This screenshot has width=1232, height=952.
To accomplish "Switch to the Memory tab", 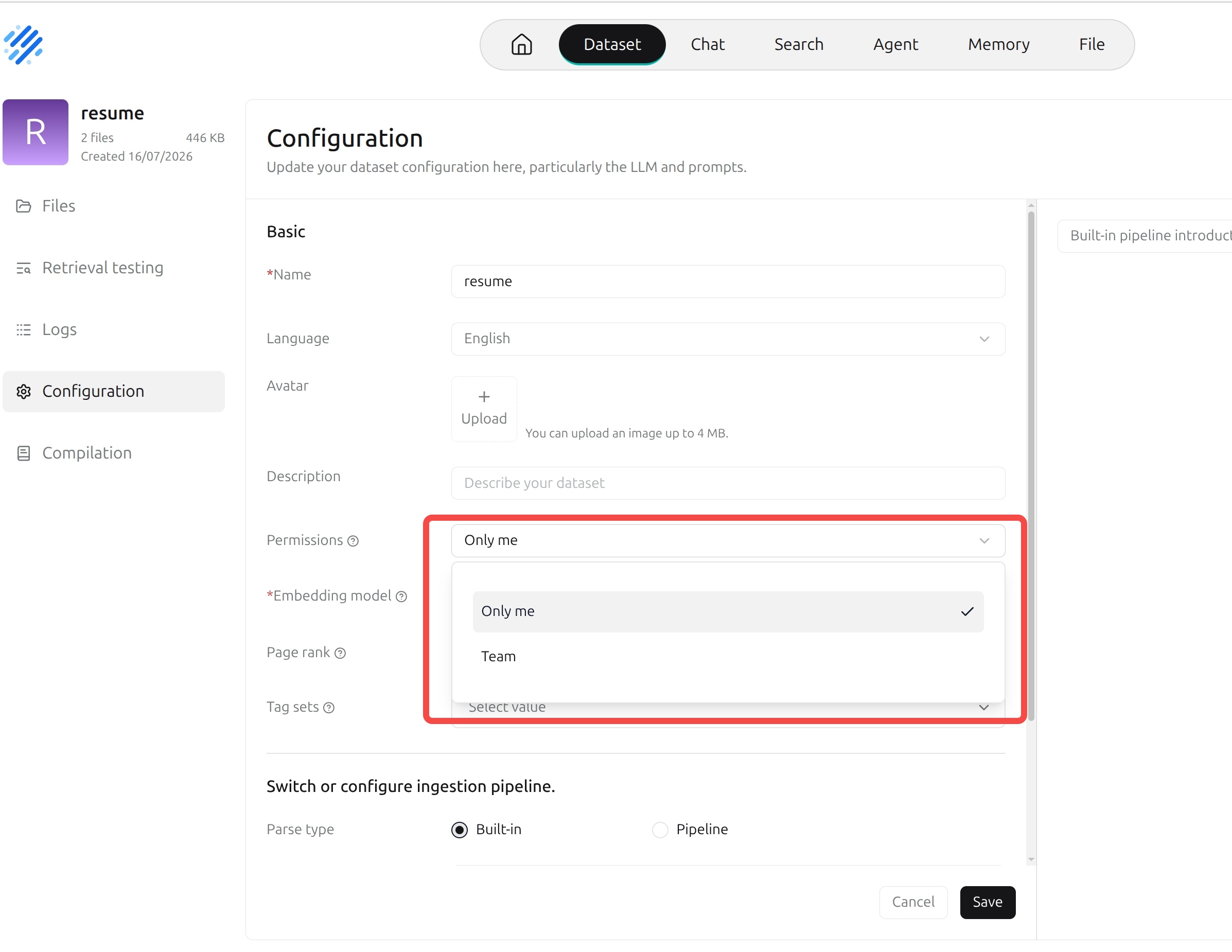I will [x=998, y=45].
